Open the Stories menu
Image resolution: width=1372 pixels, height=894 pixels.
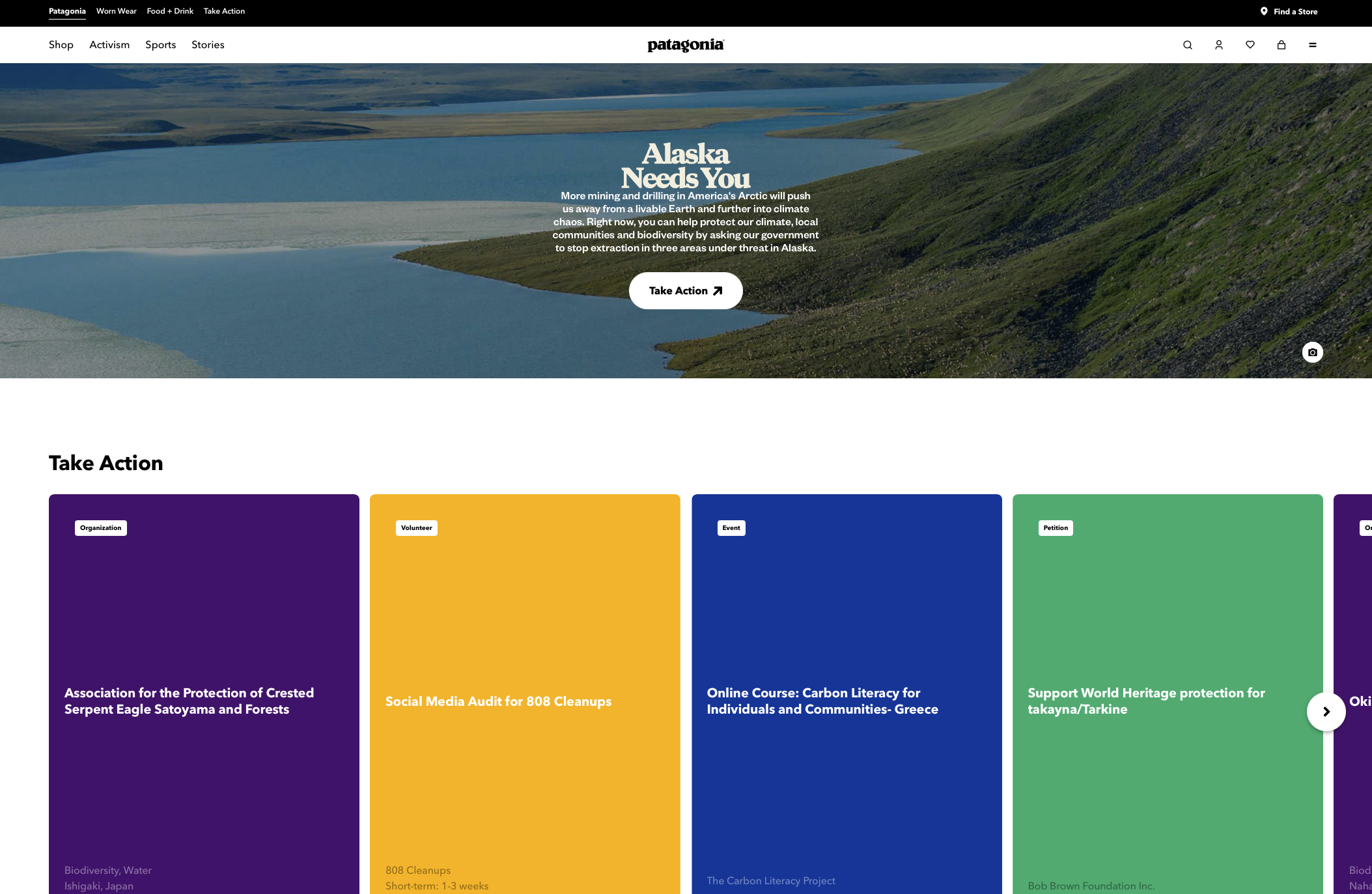pyautogui.click(x=208, y=45)
